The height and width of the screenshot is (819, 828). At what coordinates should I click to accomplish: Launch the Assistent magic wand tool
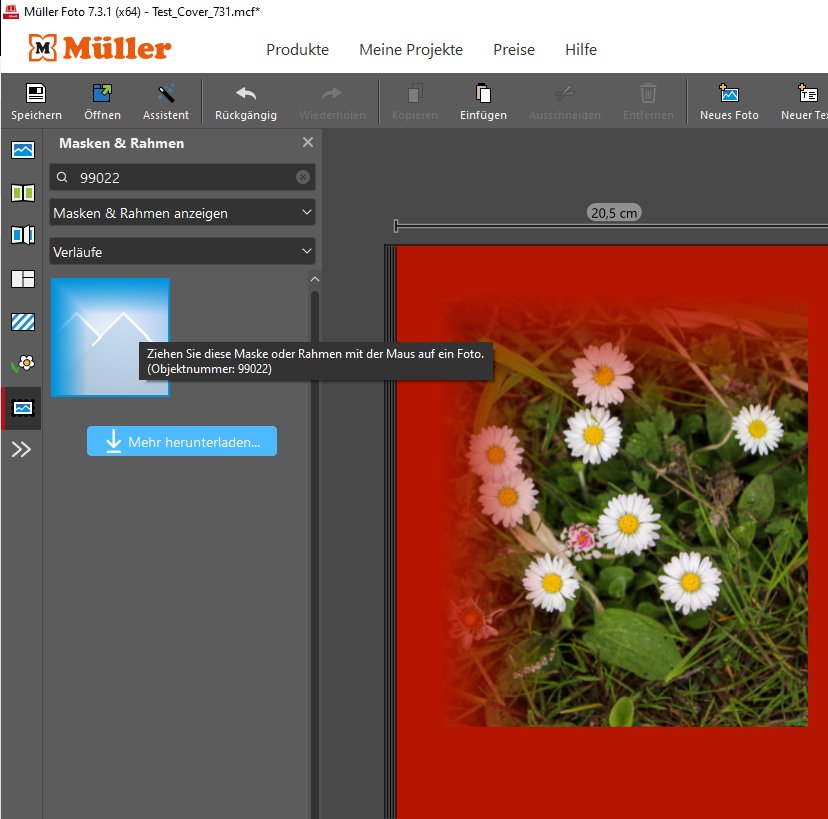pyautogui.click(x=166, y=101)
